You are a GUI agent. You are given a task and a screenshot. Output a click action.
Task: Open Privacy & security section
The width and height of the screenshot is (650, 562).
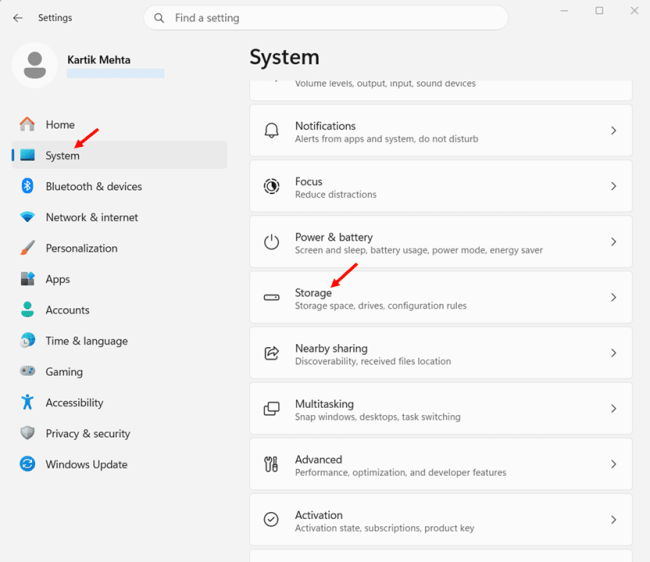click(119, 433)
